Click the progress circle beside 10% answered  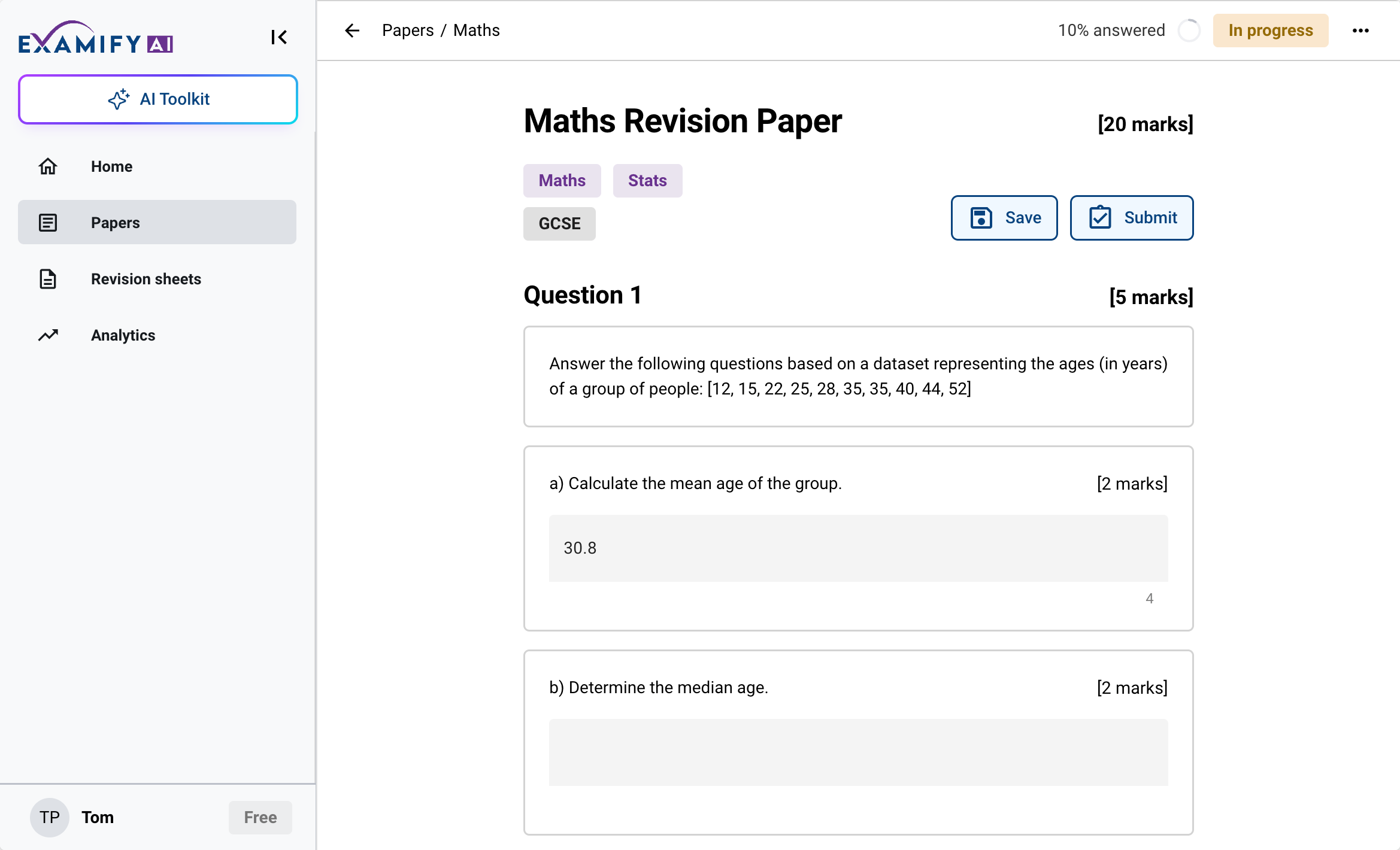pyautogui.click(x=1189, y=31)
